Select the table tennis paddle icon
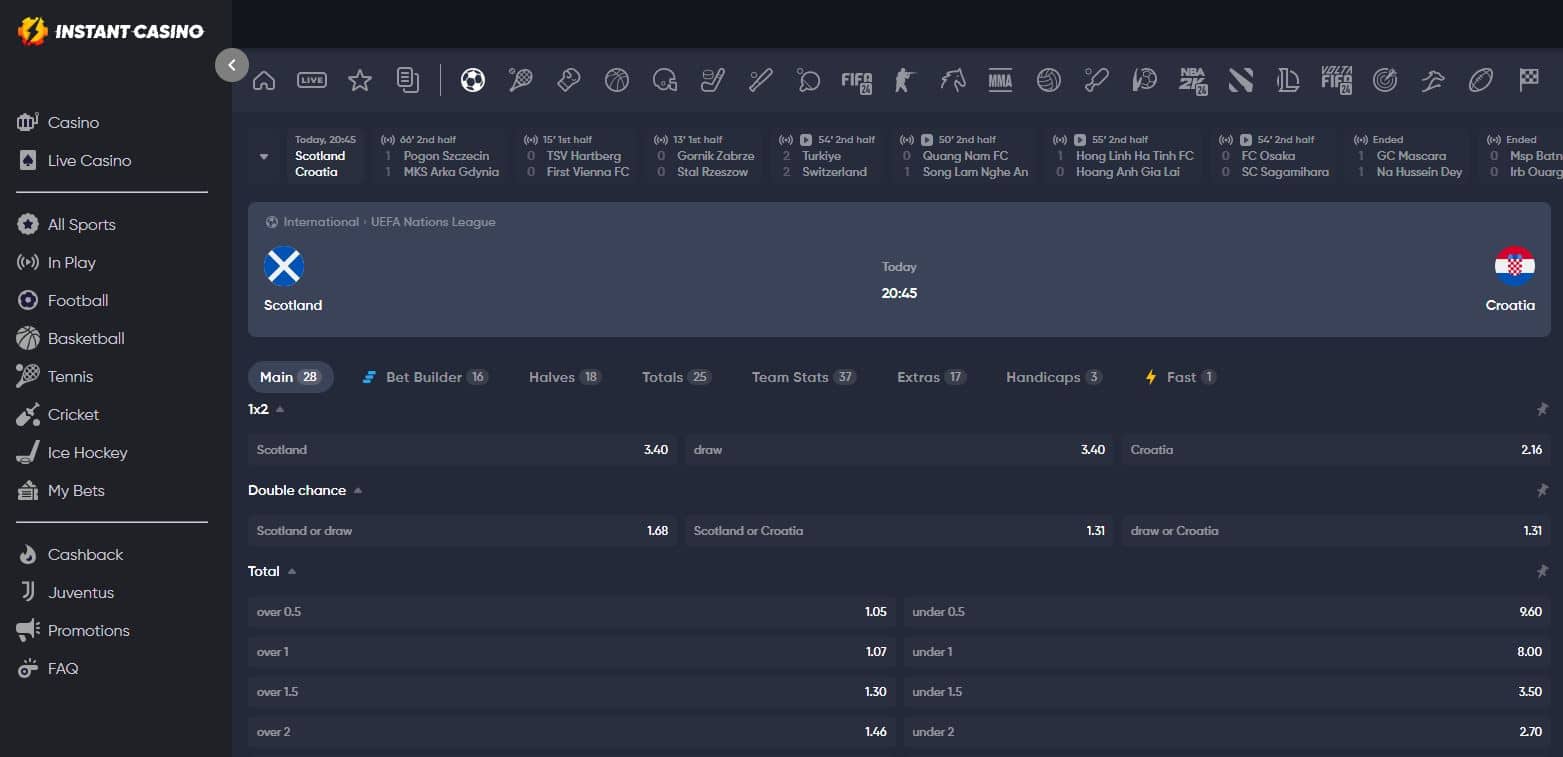Image resolution: width=1563 pixels, height=757 pixels. (x=809, y=80)
